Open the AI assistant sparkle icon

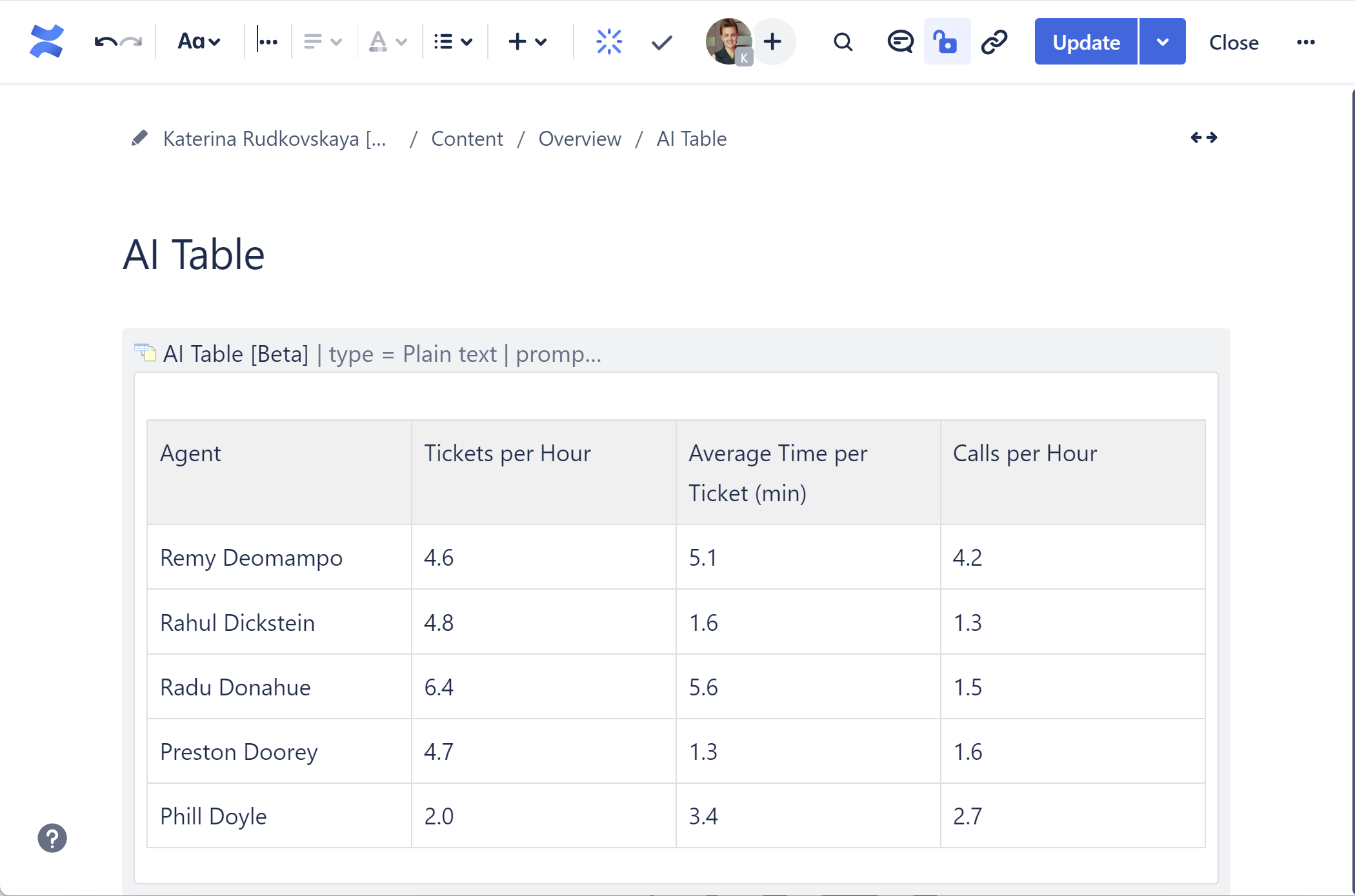pyautogui.click(x=608, y=42)
